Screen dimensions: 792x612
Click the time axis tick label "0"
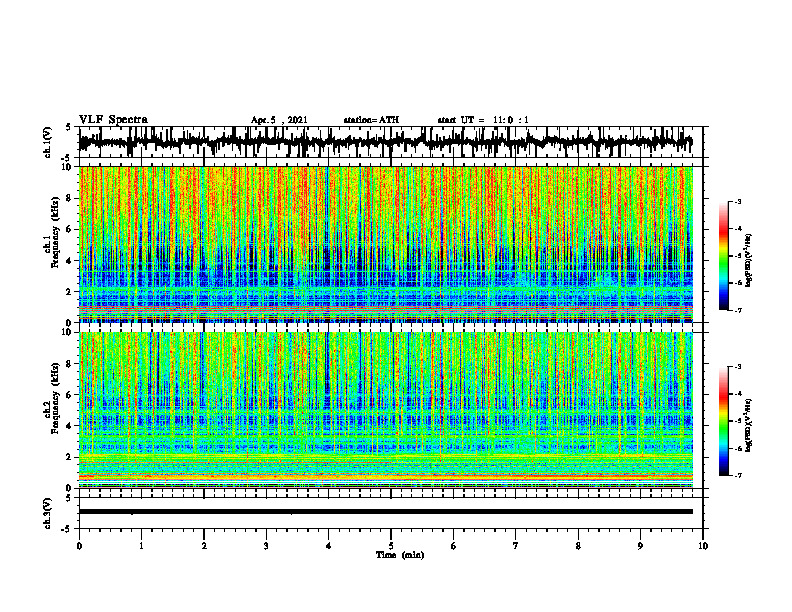point(79,546)
